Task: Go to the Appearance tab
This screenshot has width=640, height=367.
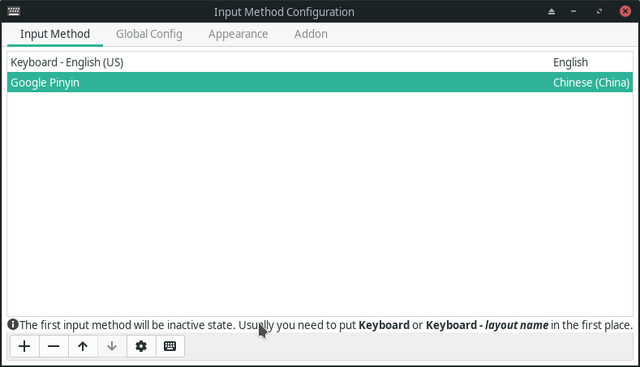Action: pyautogui.click(x=238, y=34)
